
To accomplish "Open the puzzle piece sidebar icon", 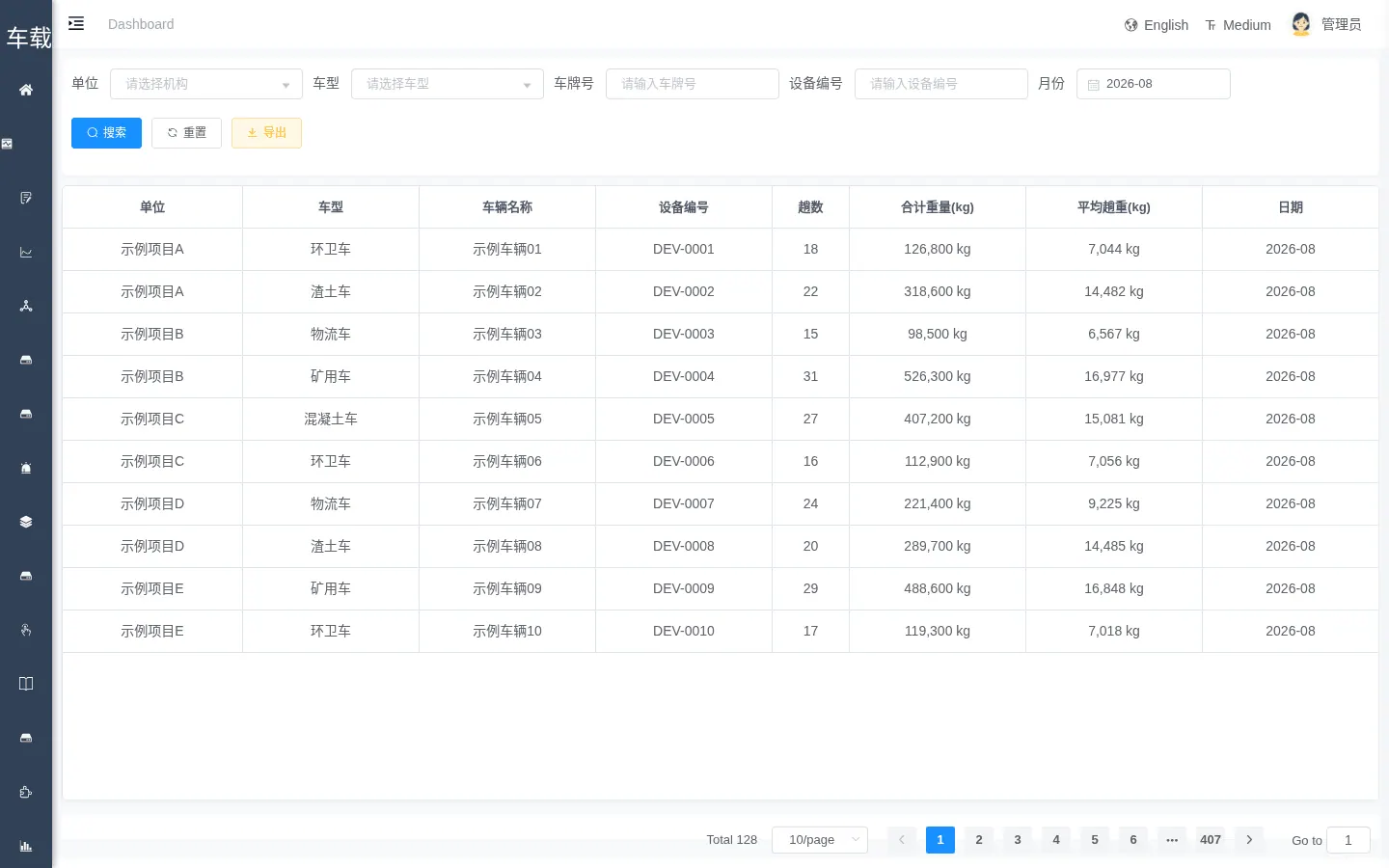I will point(26,792).
